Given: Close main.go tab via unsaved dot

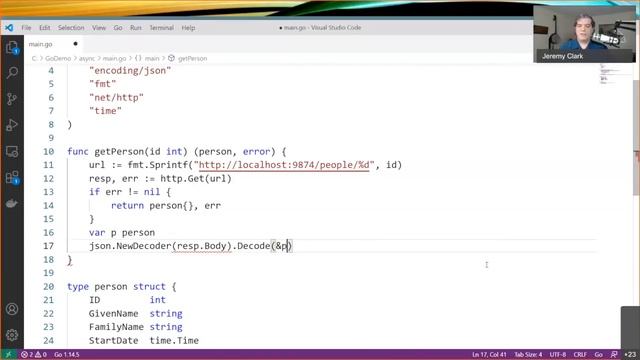Looking at the screenshot, I should 76,44.
